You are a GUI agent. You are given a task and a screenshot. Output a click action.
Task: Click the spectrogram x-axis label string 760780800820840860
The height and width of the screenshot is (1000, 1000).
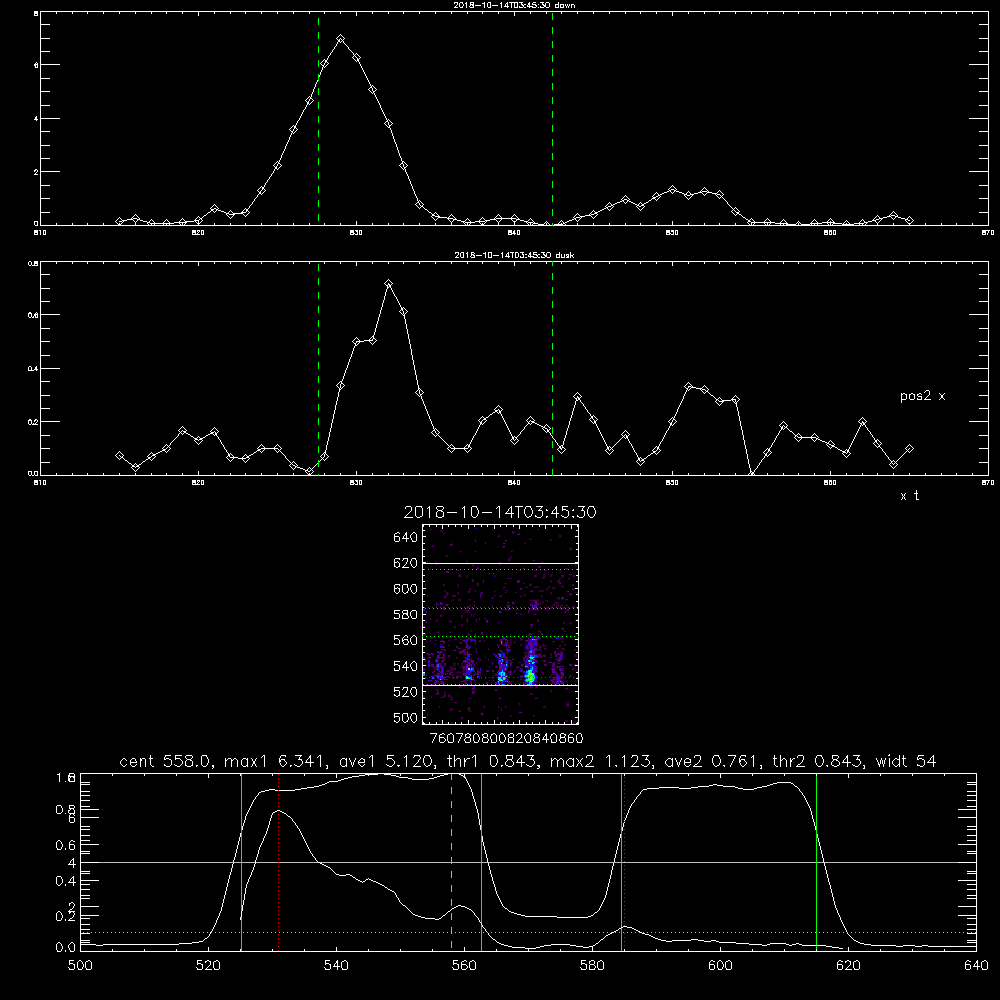coord(506,739)
